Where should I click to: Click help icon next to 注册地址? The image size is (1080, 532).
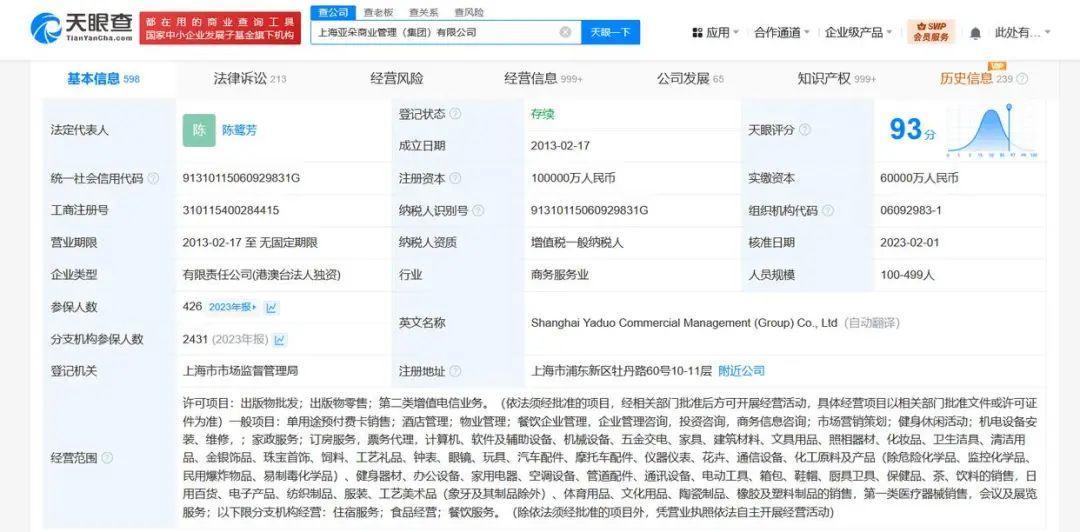click(x=455, y=371)
